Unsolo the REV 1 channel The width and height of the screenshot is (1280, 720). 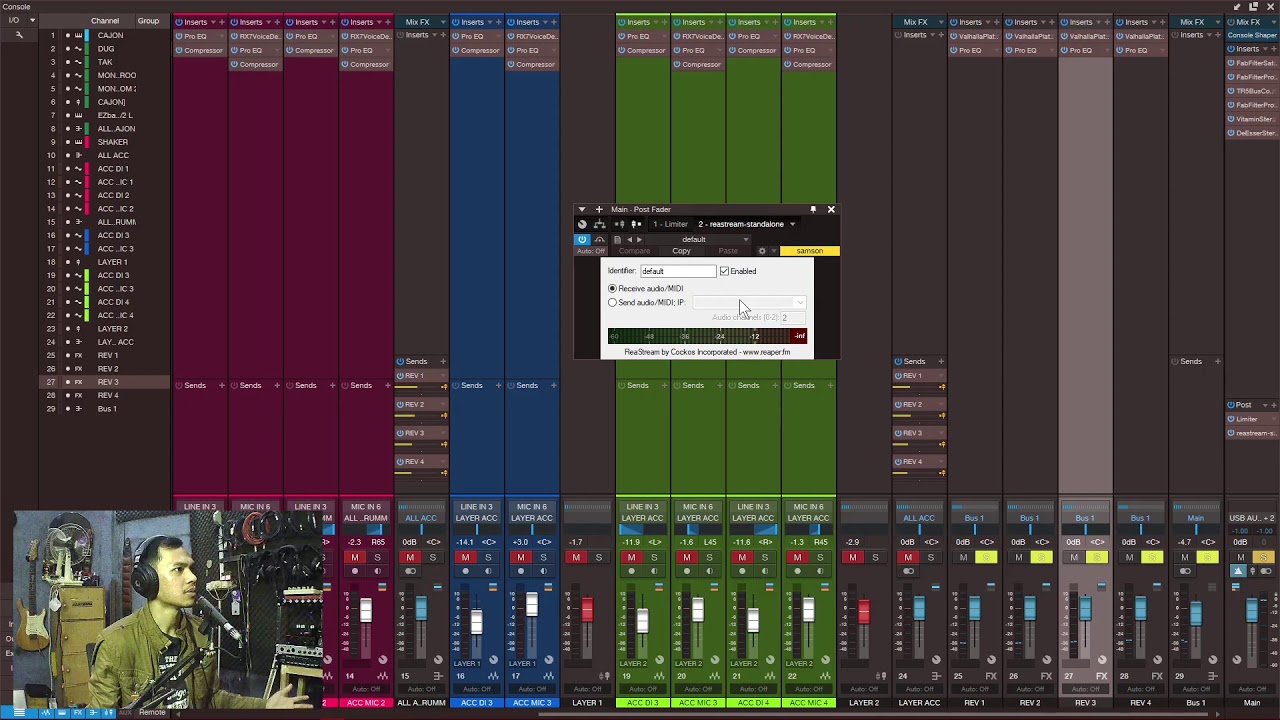(x=986, y=557)
